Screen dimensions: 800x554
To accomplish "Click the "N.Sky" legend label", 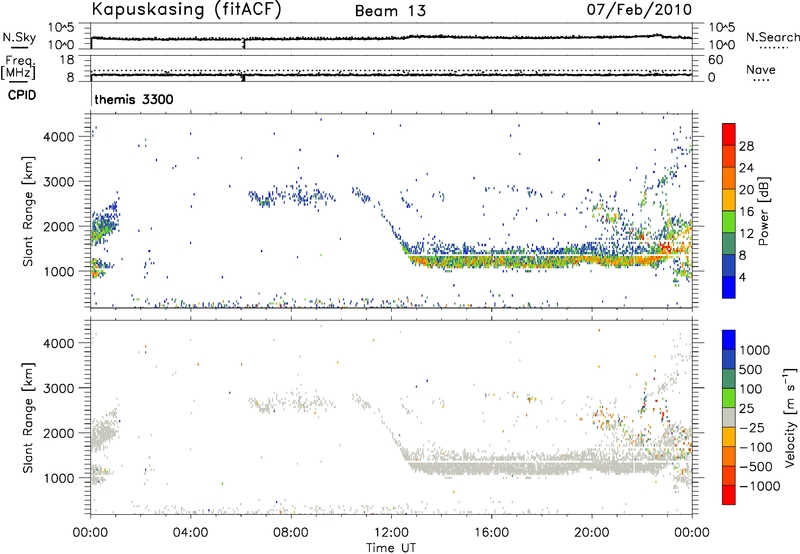I will (x=19, y=38).
